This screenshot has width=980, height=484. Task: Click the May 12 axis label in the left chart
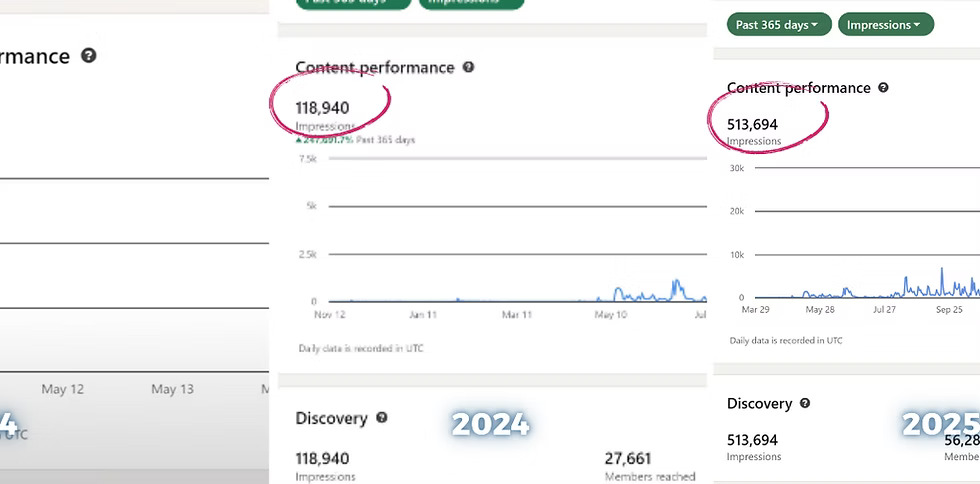coord(62,389)
